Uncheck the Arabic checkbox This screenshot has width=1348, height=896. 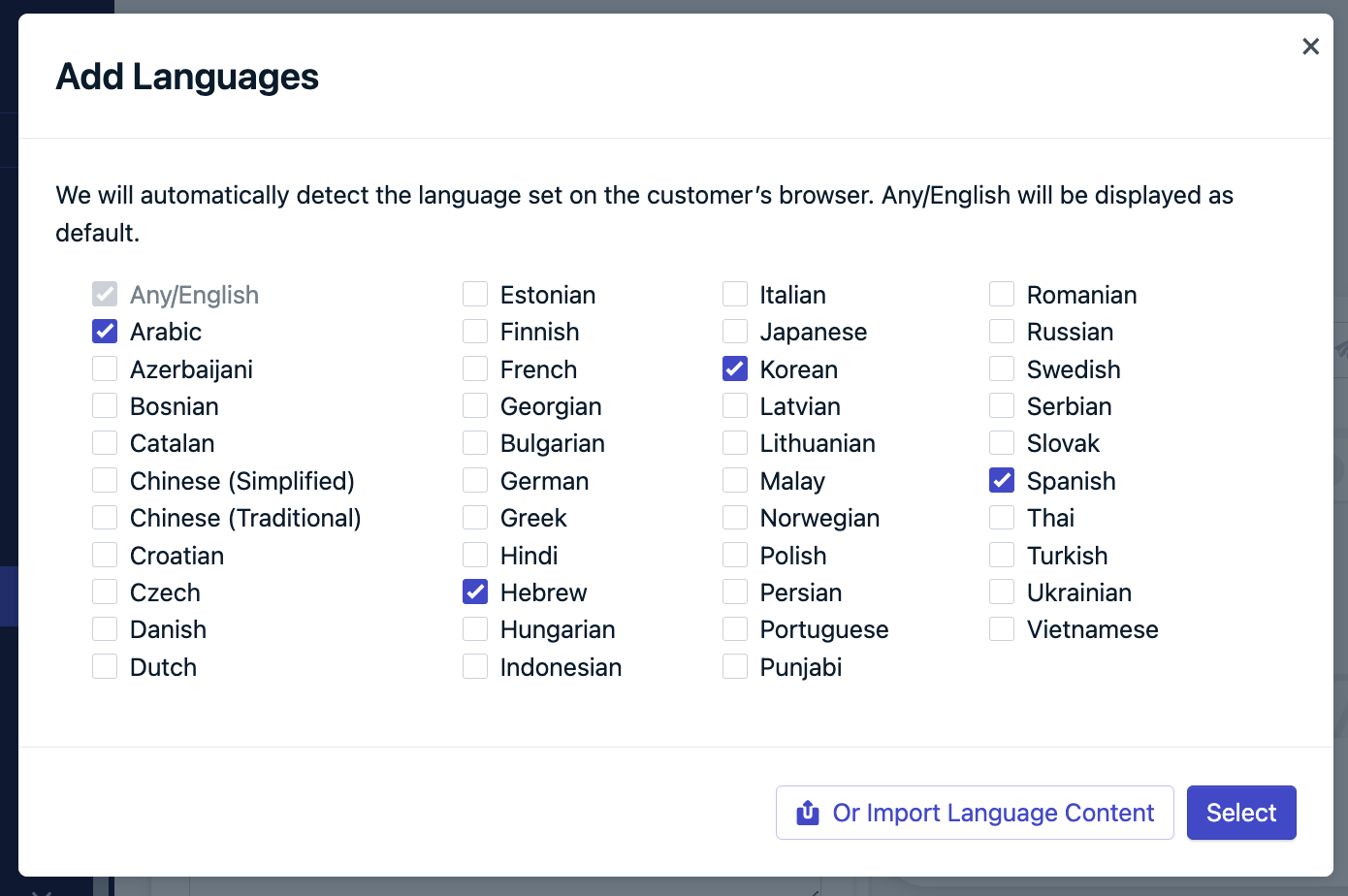pos(105,332)
